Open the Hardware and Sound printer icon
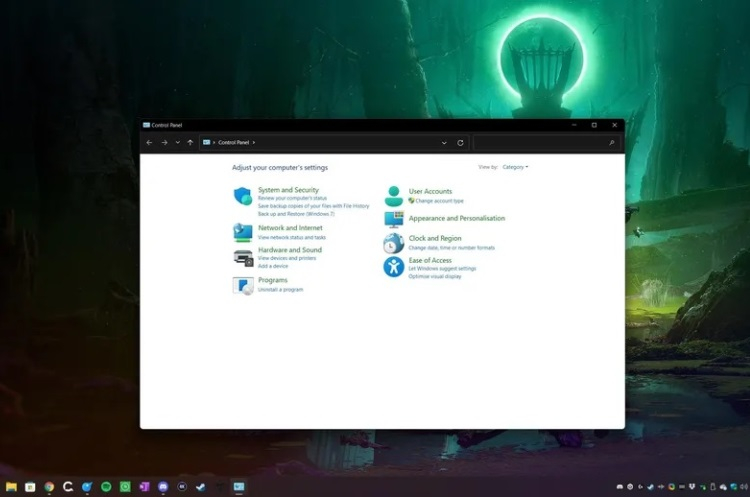This screenshot has width=750, height=497. tap(243, 258)
